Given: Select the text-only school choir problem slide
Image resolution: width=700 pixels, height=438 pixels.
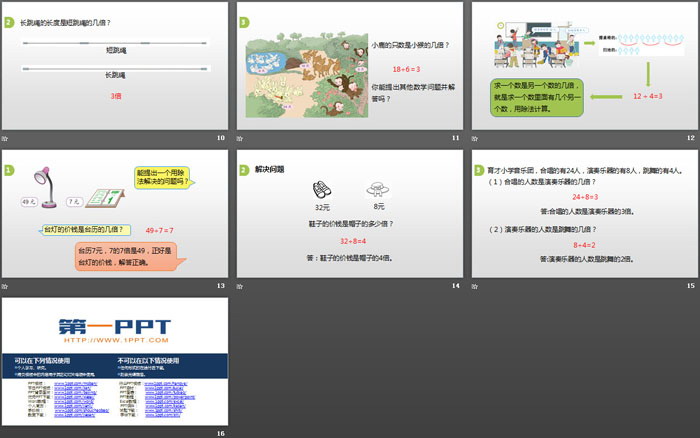Looking at the screenshot, I should coord(583,214).
